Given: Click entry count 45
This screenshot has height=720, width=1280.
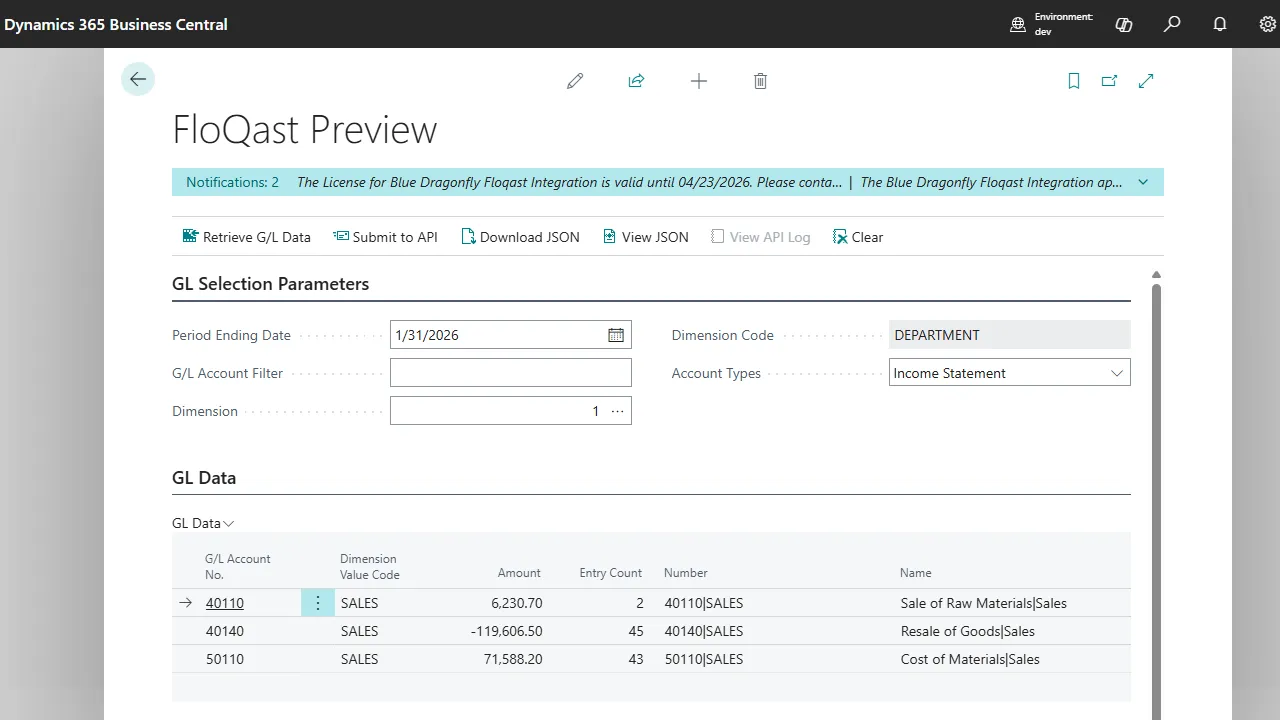Looking at the screenshot, I should tap(635, 631).
